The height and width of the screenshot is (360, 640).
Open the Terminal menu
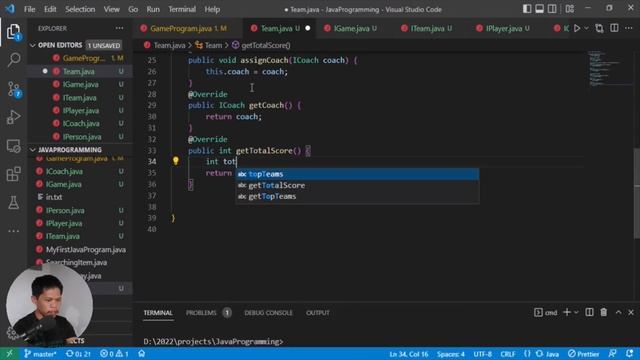pyautogui.click(x=182, y=9)
